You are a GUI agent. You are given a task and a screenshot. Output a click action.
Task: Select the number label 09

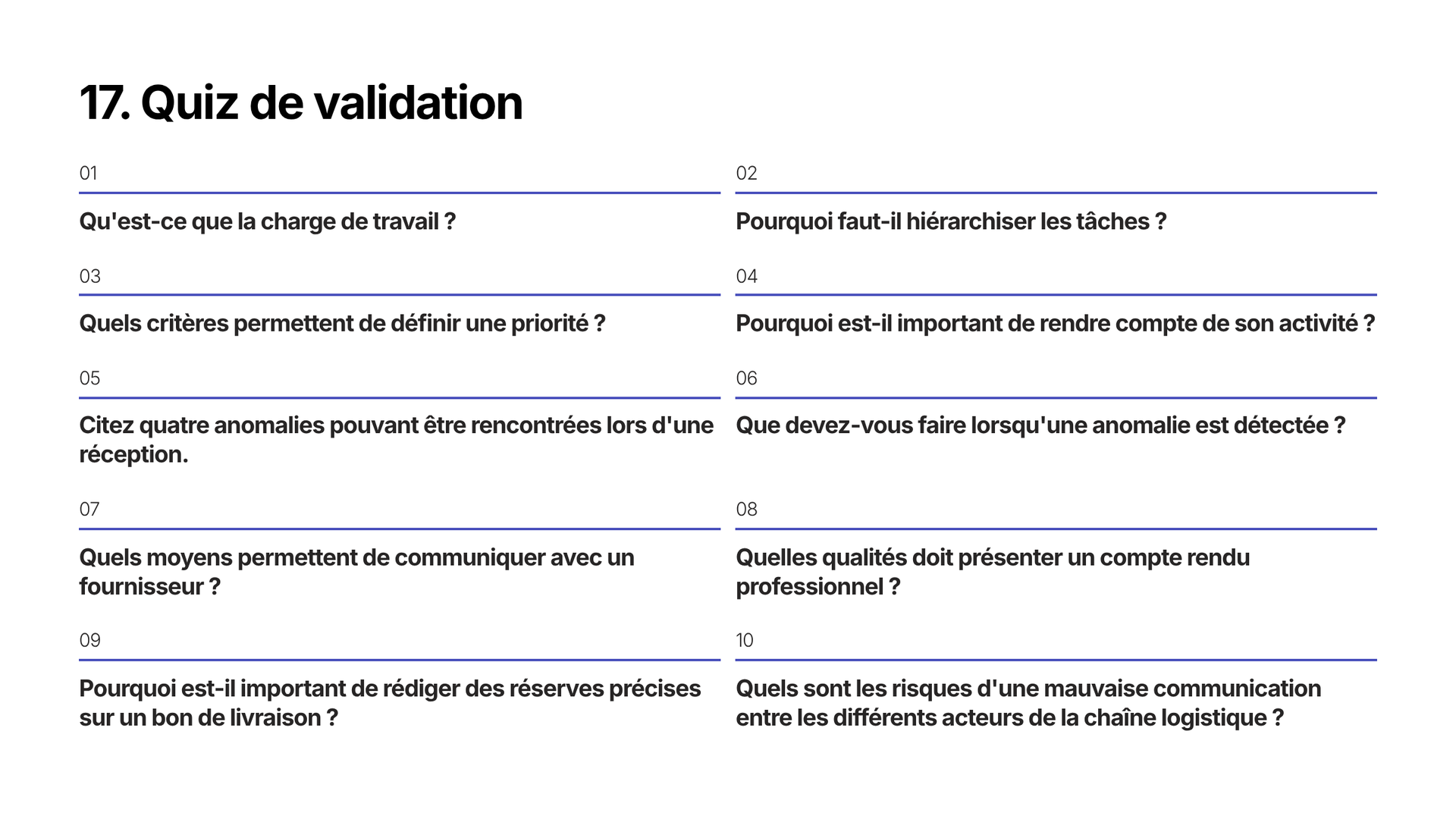[x=89, y=640]
